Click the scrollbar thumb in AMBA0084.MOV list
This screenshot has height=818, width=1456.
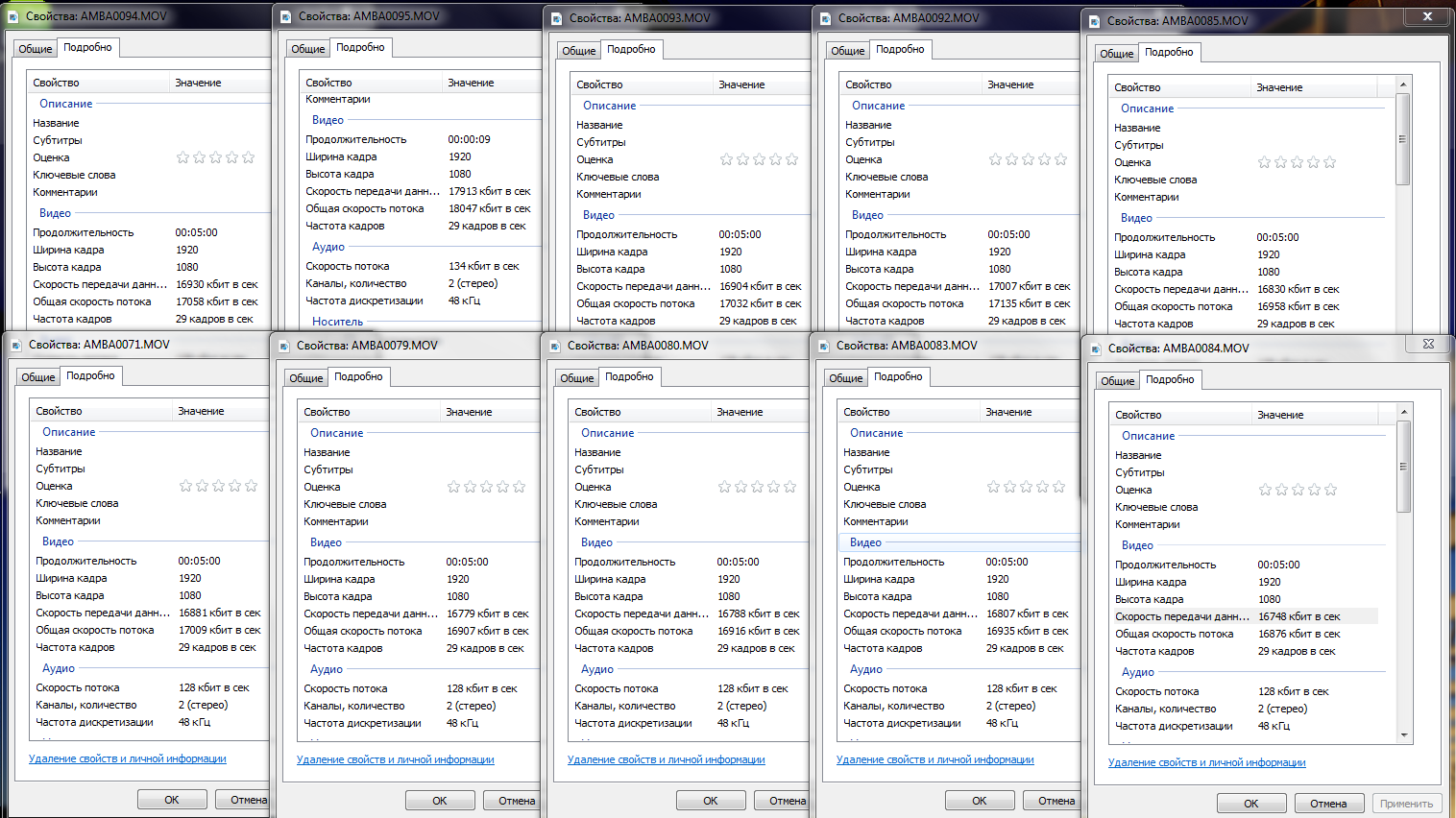coord(1403,466)
